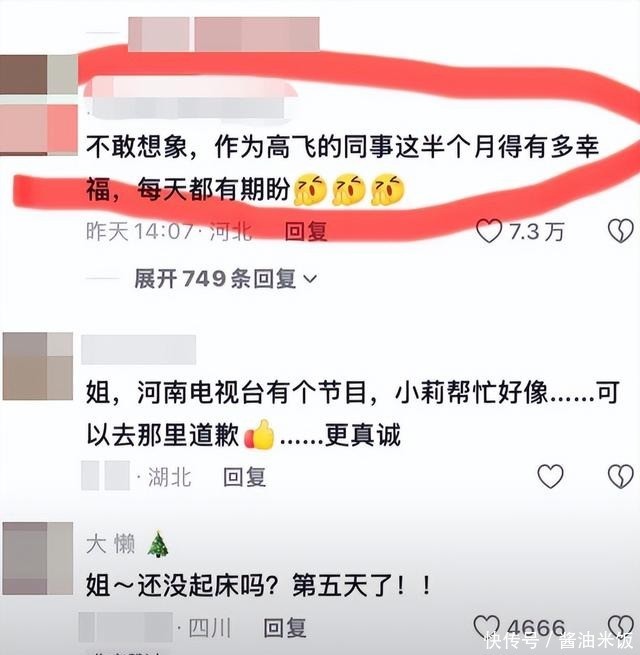Like the 河南电视台 comment from 湖北
The image size is (640, 655).
click(550, 476)
